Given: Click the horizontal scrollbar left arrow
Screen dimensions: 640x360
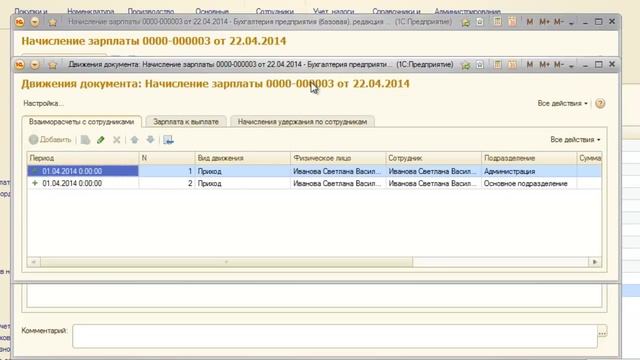Looking at the screenshot, I should coord(34,262).
